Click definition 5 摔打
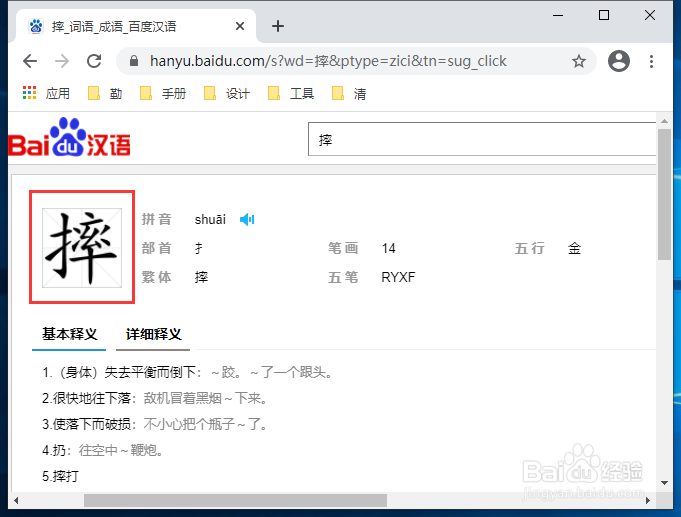The image size is (681, 517). pyautogui.click(x=60, y=476)
